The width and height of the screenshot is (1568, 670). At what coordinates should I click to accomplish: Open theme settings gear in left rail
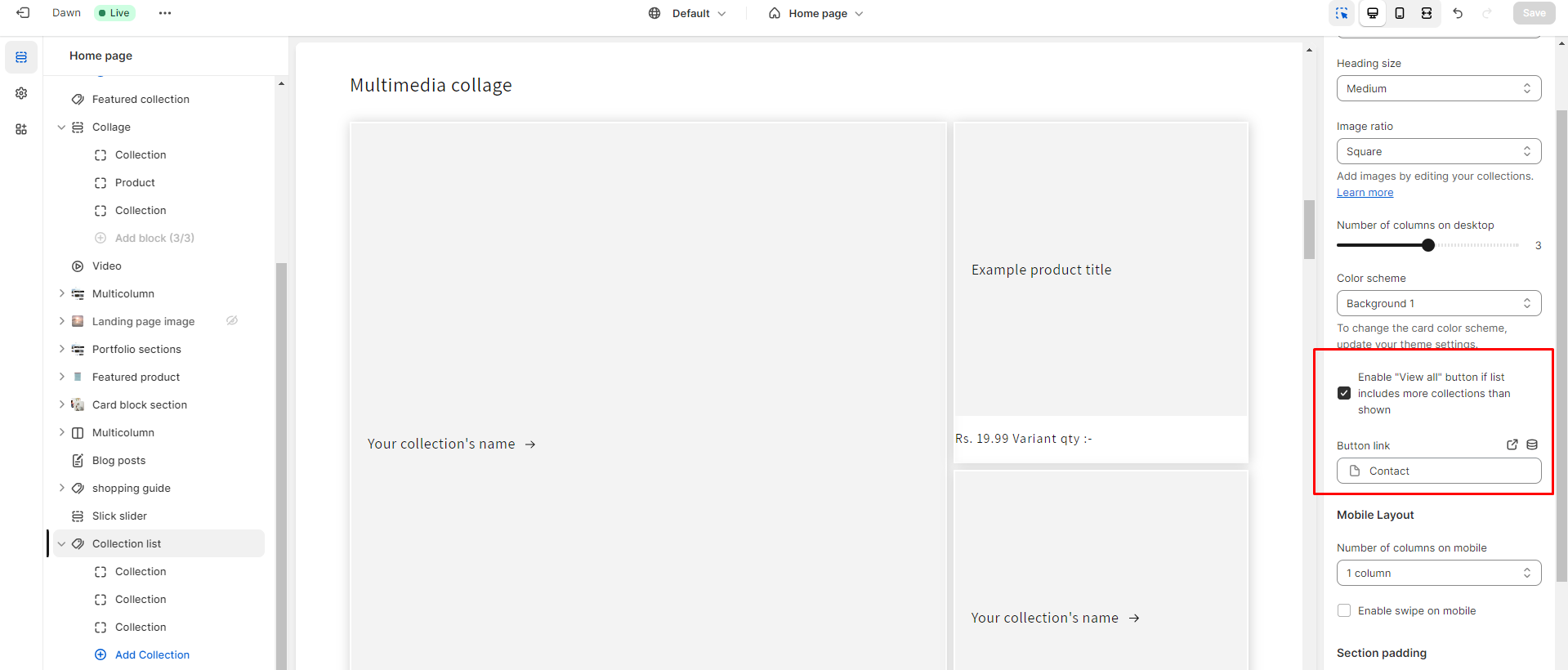click(x=21, y=93)
